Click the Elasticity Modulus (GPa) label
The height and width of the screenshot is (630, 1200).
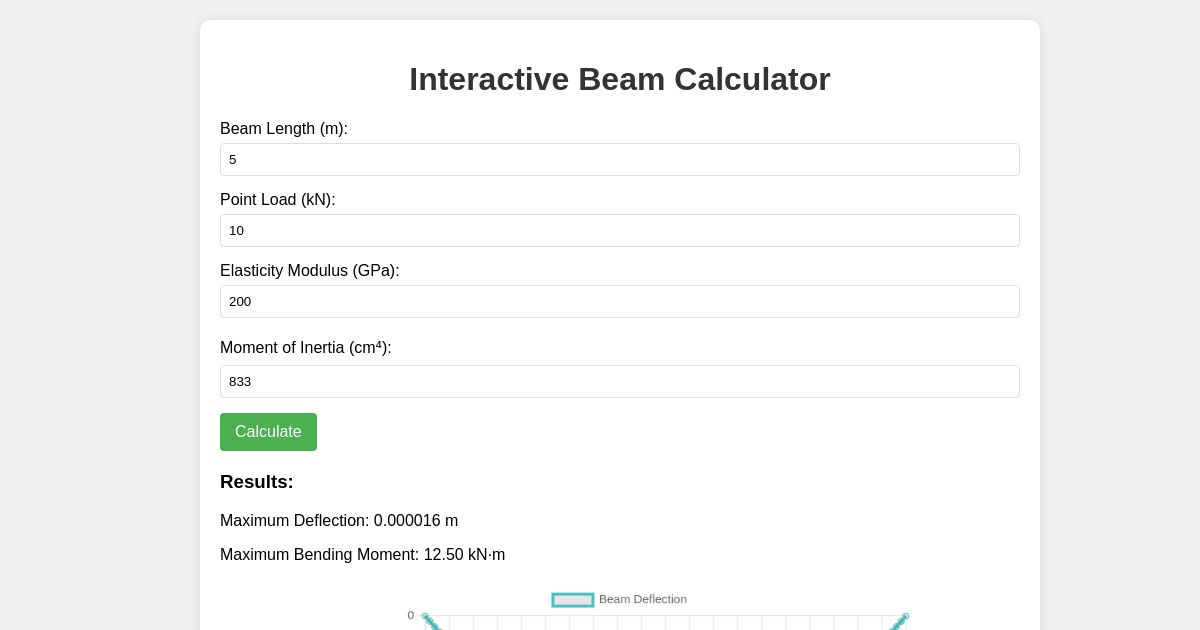click(x=309, y=270)
